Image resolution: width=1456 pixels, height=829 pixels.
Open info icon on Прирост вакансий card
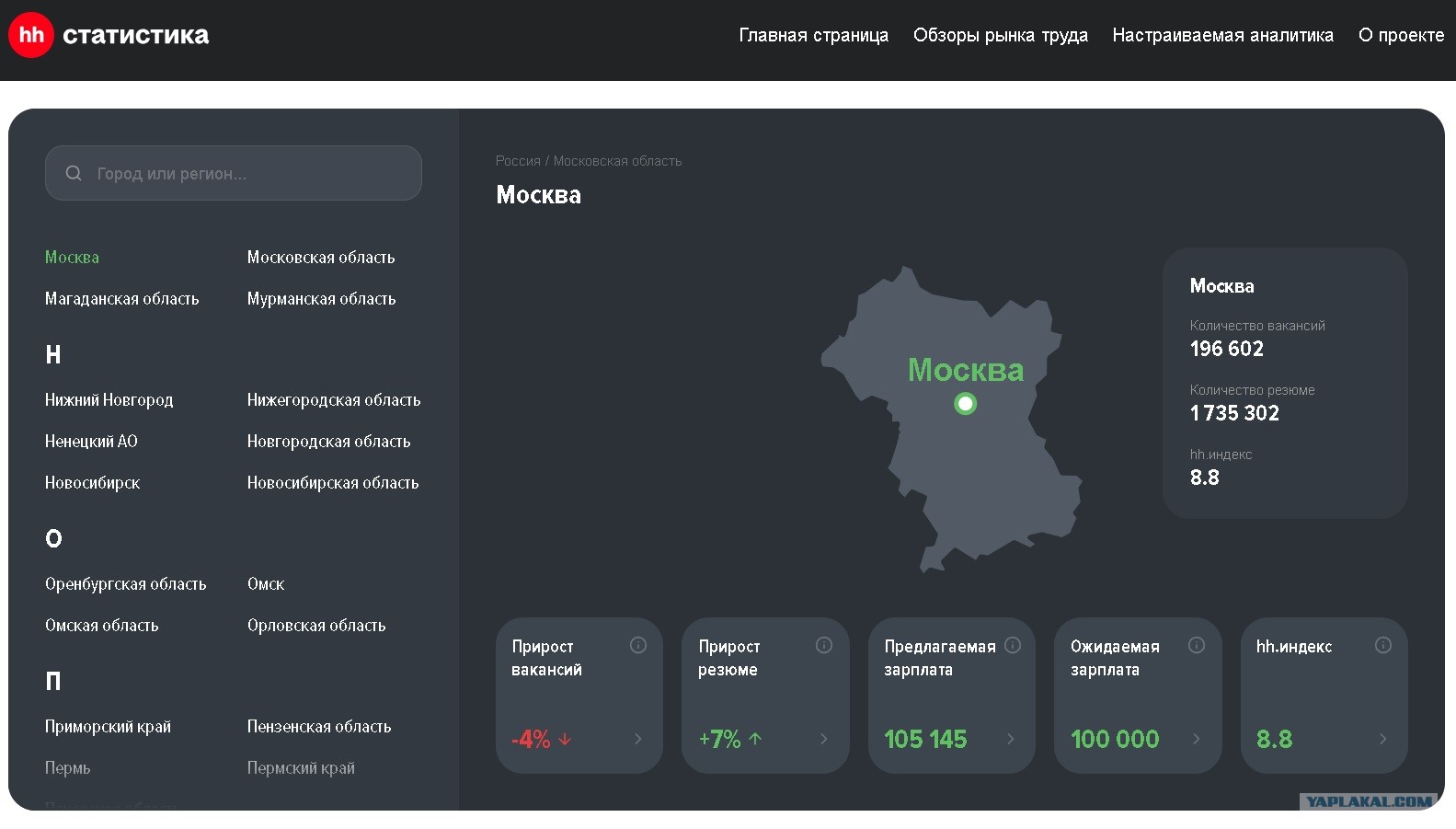[x=637, y=645]
